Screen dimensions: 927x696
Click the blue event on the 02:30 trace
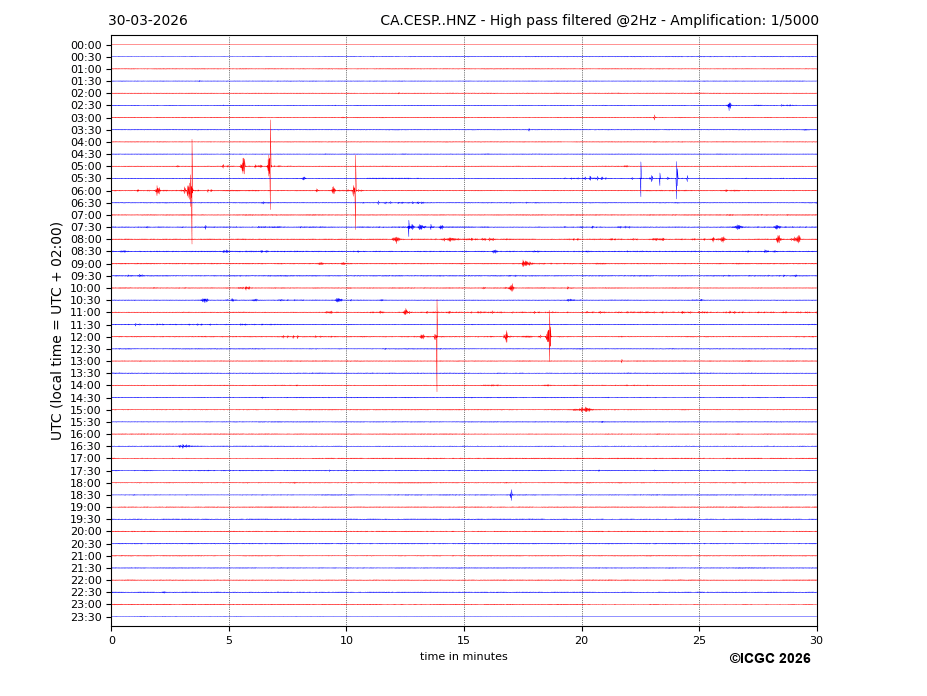click(729, 105)
